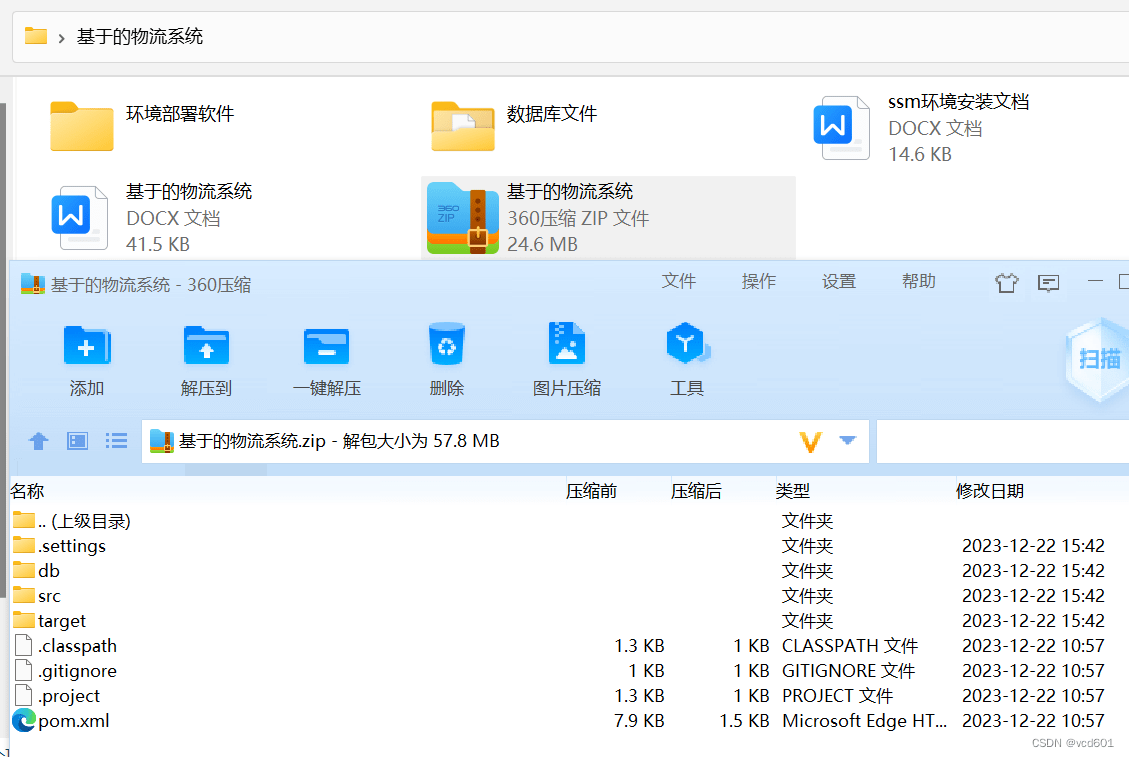Click the 1.5 KB compressed size of pom.xml
Image resolution: width=1129 pixels, height=757 pixels.
745,721
